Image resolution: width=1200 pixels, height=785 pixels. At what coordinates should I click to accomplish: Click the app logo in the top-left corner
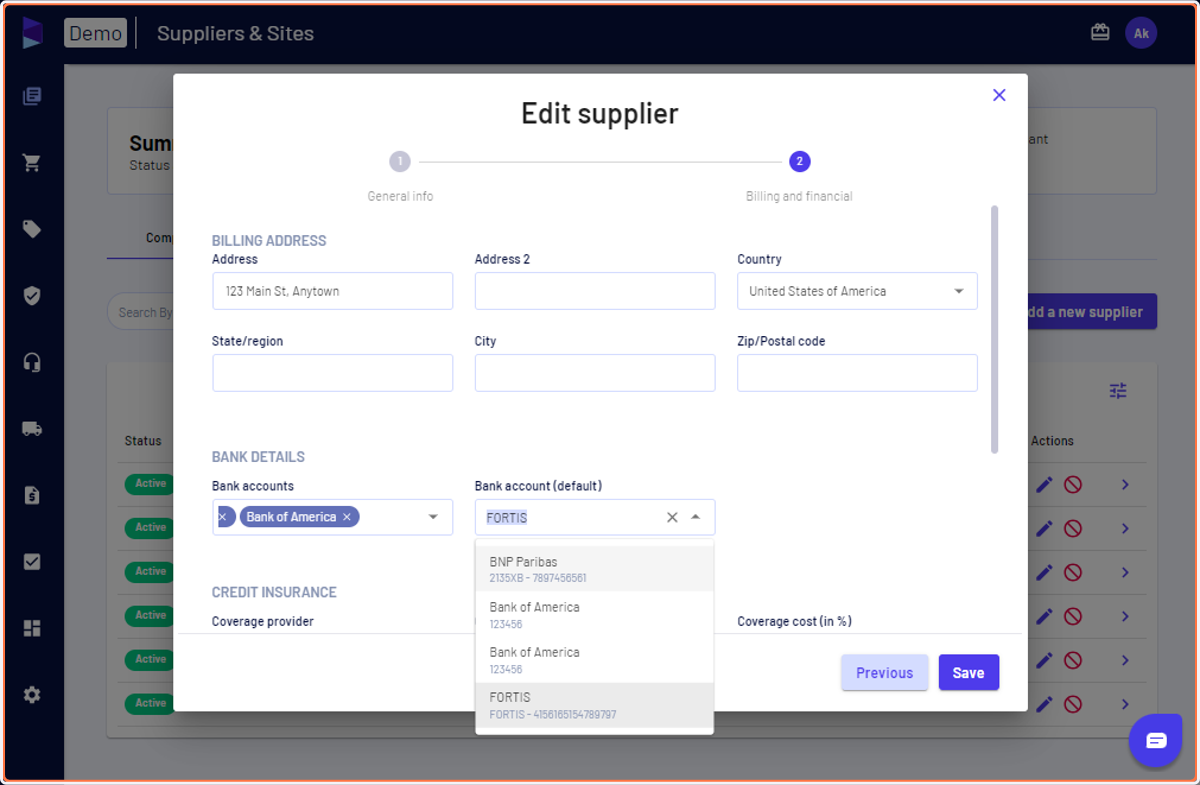click(32, 33)
